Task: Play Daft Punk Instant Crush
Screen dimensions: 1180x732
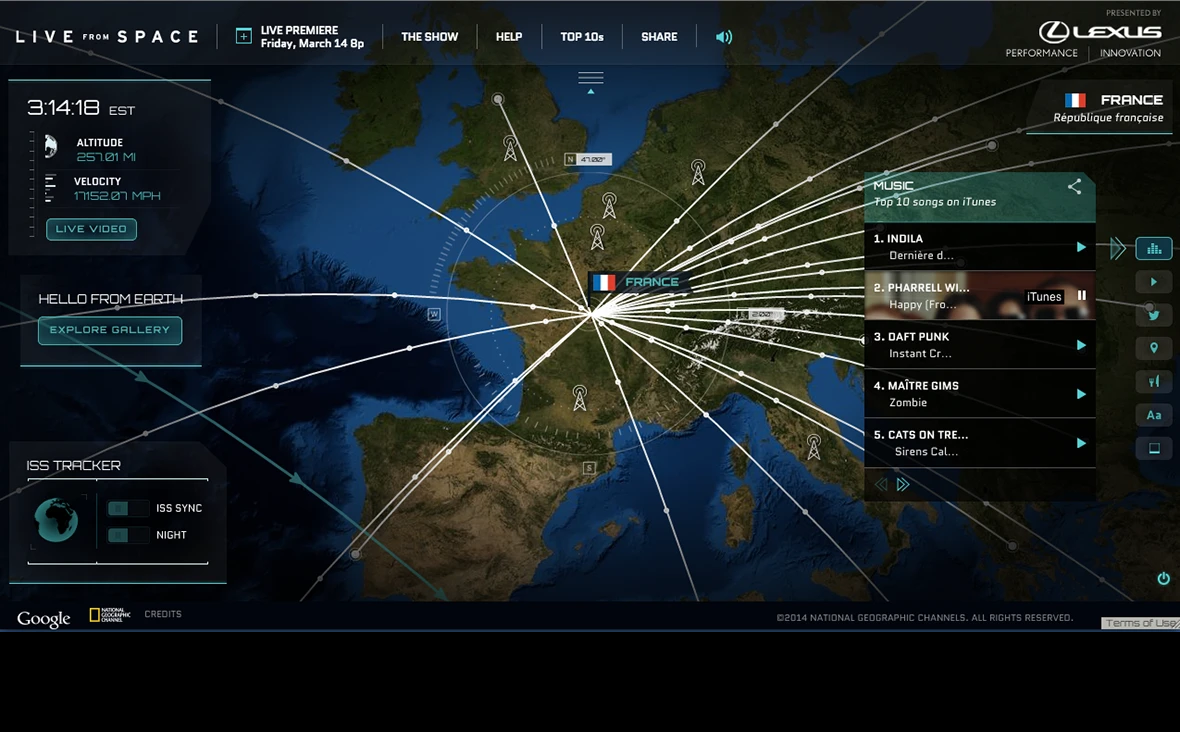Action: click(x=1081, y=345)
